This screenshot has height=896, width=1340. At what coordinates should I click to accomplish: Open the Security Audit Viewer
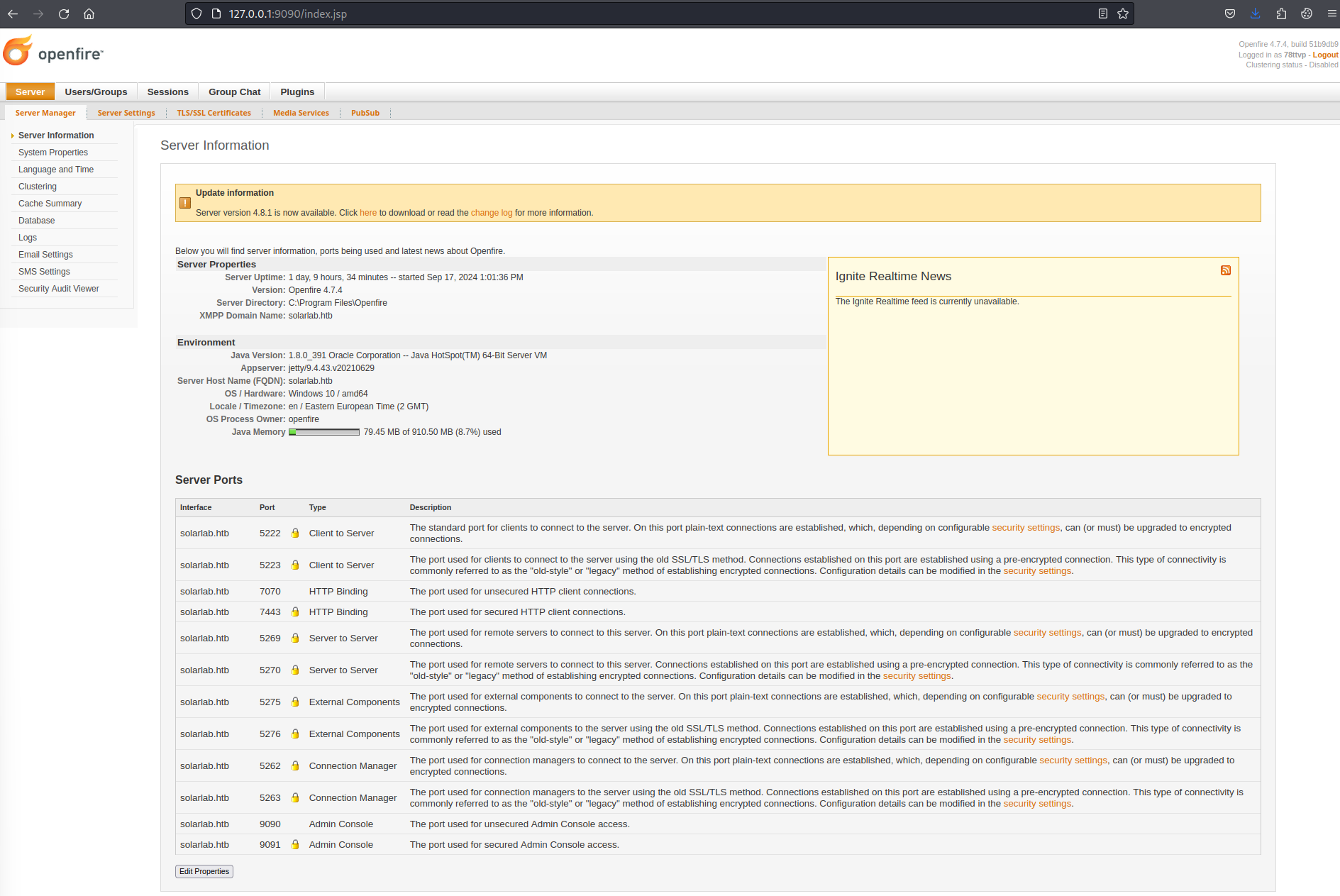[x=59, y=289]
